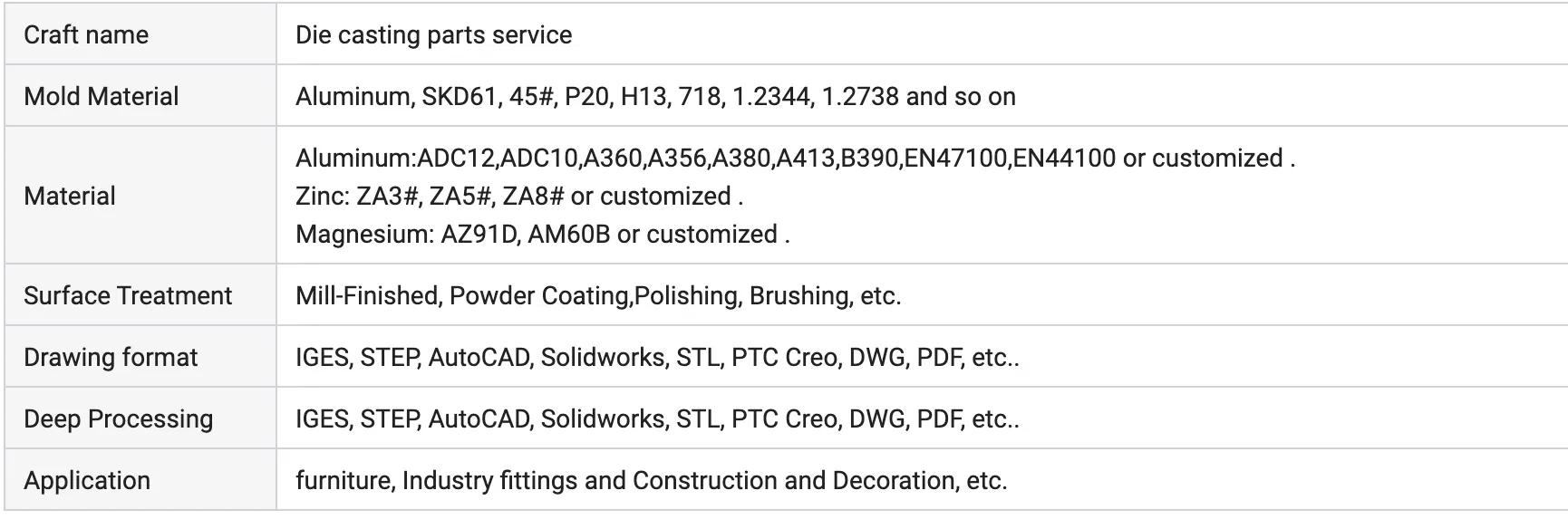Screen dimensions: 1568x529
Task: Click the Magnesium AZ91D, AM60B line
Action: pyautogui.click(x=542, y=235)
